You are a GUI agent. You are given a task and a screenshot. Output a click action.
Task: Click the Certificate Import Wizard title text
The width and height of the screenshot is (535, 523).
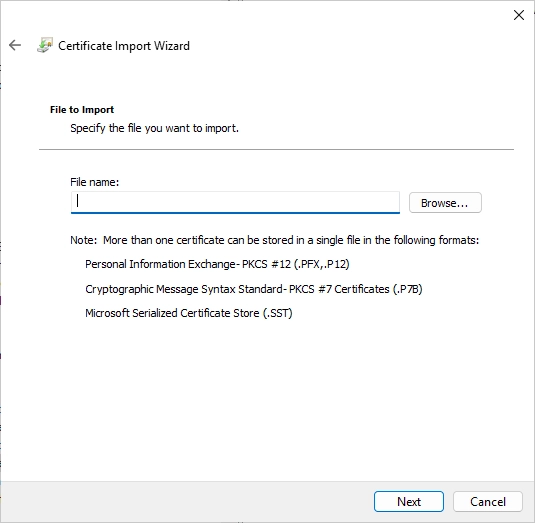tap(124, 46)
